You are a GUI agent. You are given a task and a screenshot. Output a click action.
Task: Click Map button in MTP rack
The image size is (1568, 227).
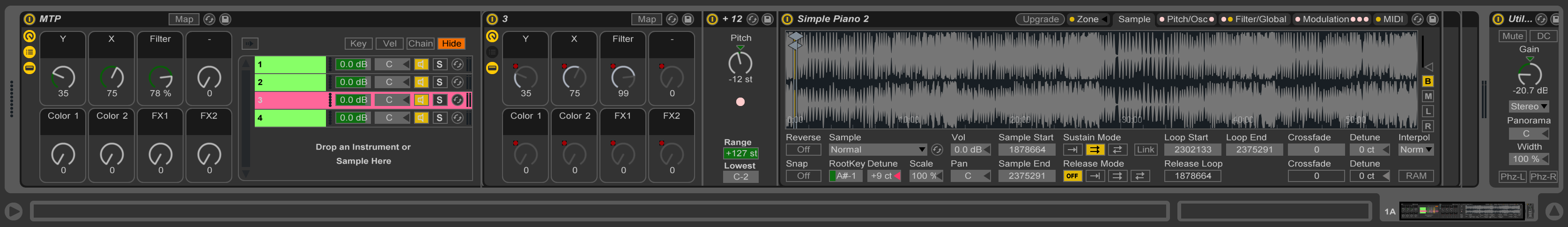(184, 19)
